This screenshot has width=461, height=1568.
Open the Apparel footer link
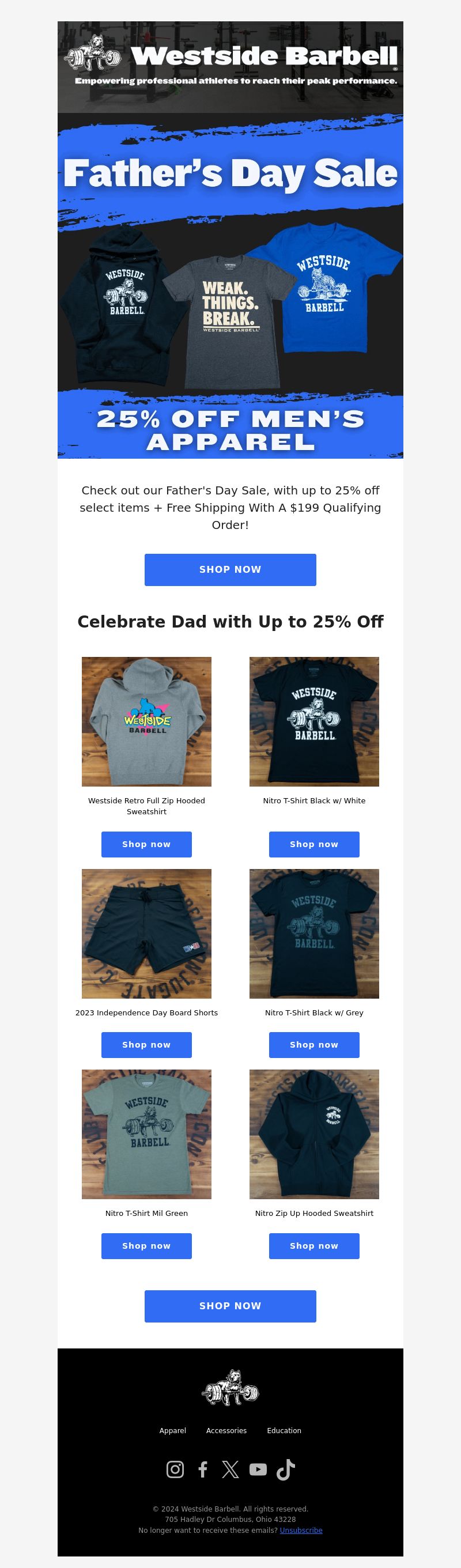[x=173, y=1430]
